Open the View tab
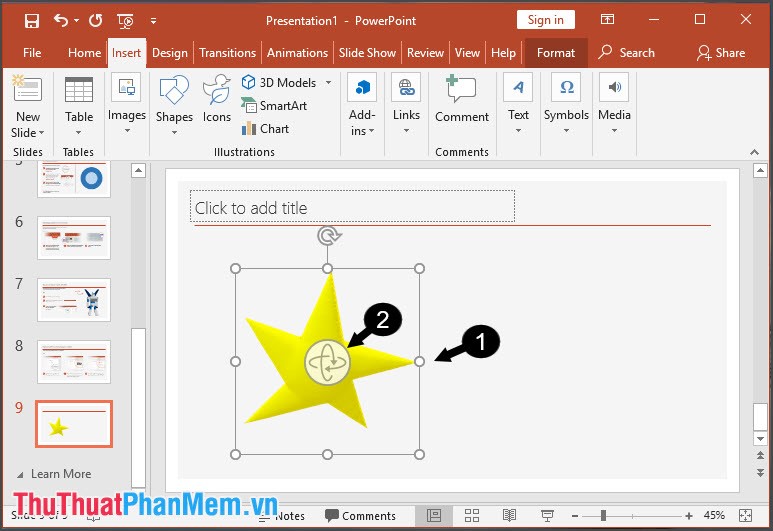The image size is (773, 531). click(467, 53)
